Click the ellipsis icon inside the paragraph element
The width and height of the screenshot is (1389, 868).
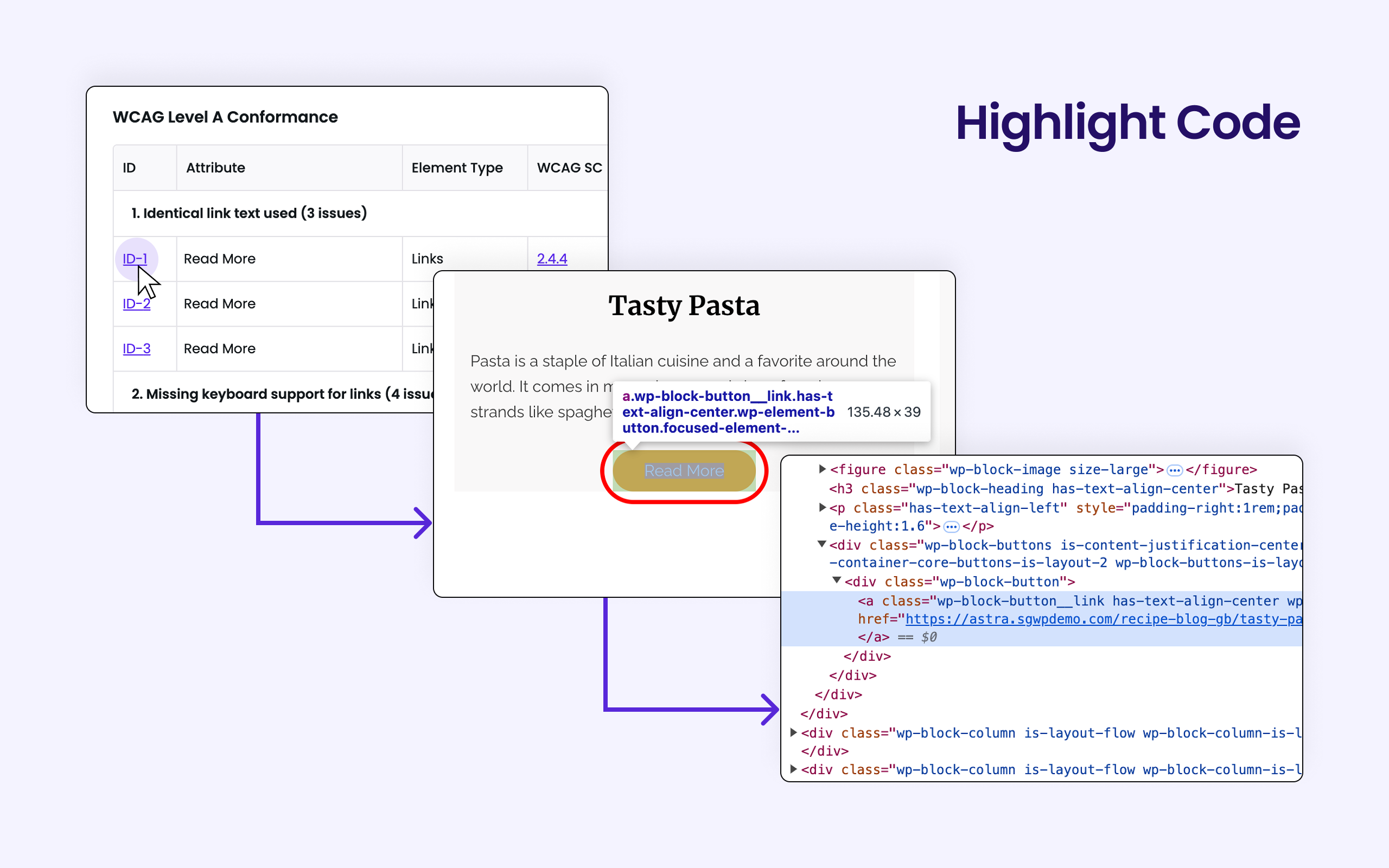click(951, 526)
